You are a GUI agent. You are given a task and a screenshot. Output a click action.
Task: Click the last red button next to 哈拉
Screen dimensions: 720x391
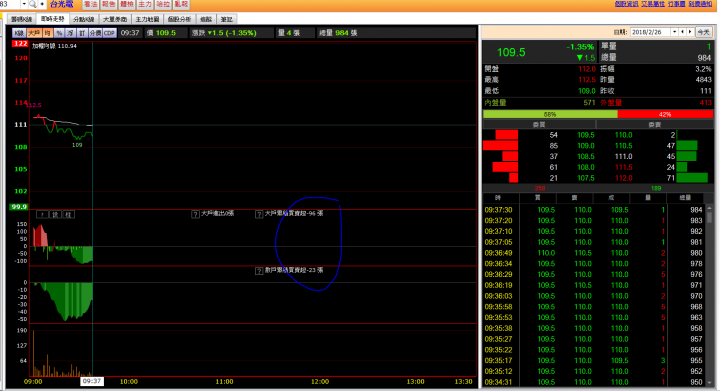coord(181,4)
